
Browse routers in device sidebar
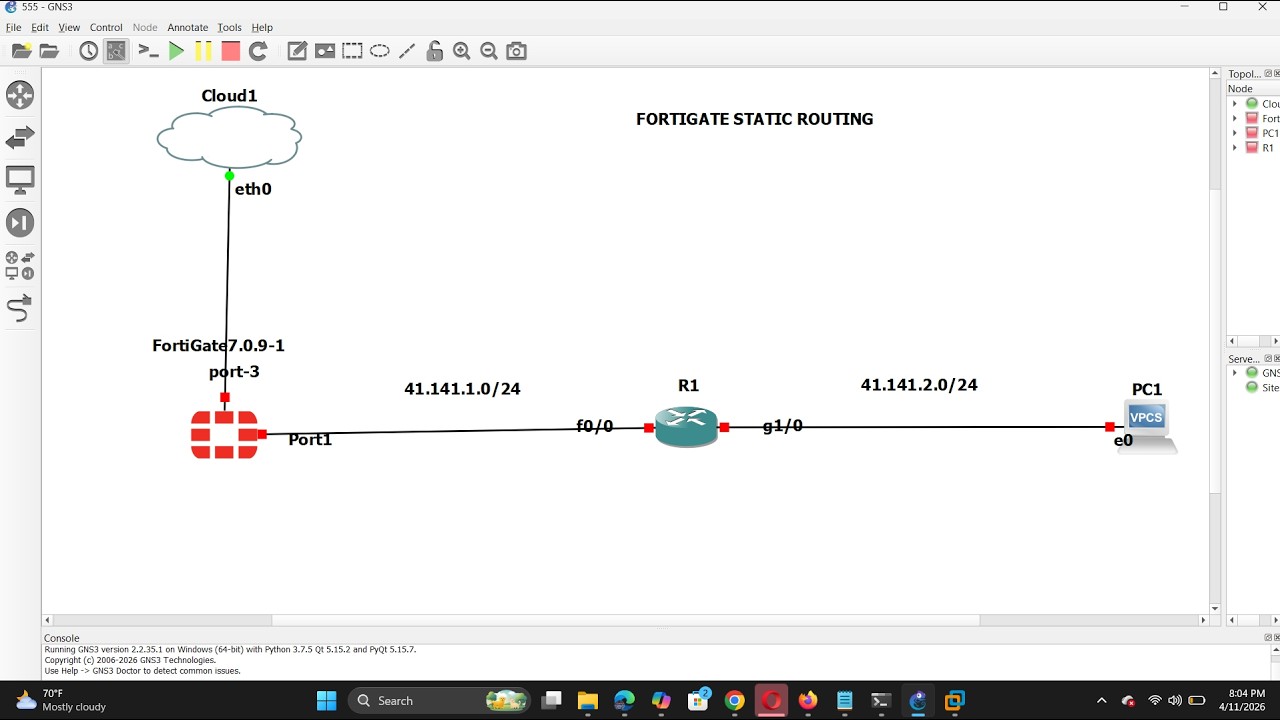coord(20,95)
